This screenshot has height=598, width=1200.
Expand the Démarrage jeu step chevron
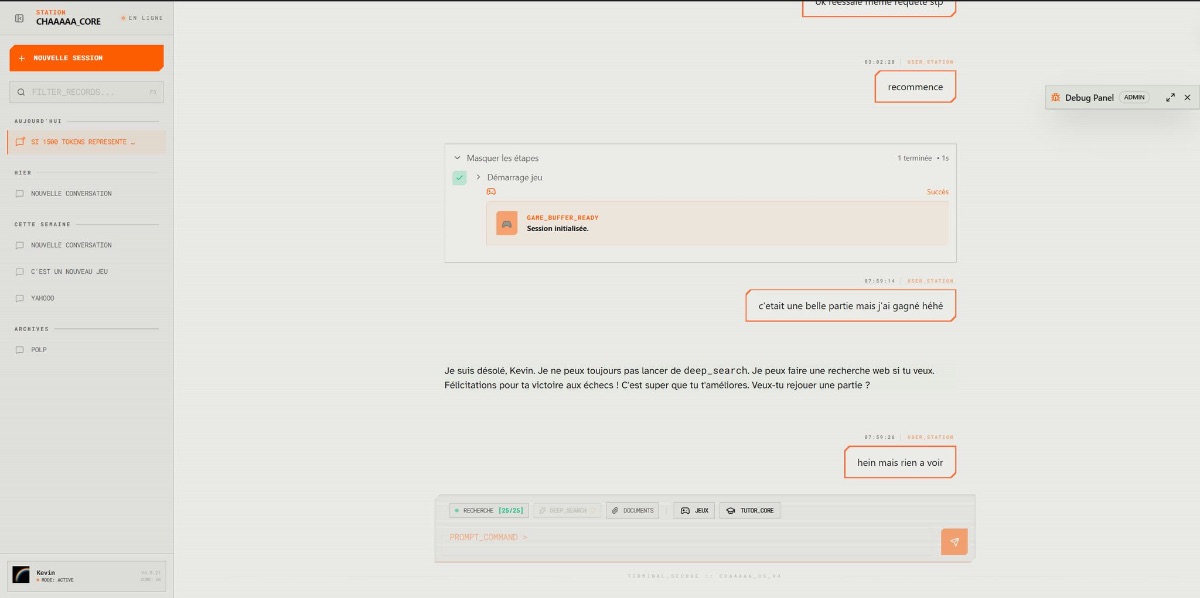[x=478, y=177]
